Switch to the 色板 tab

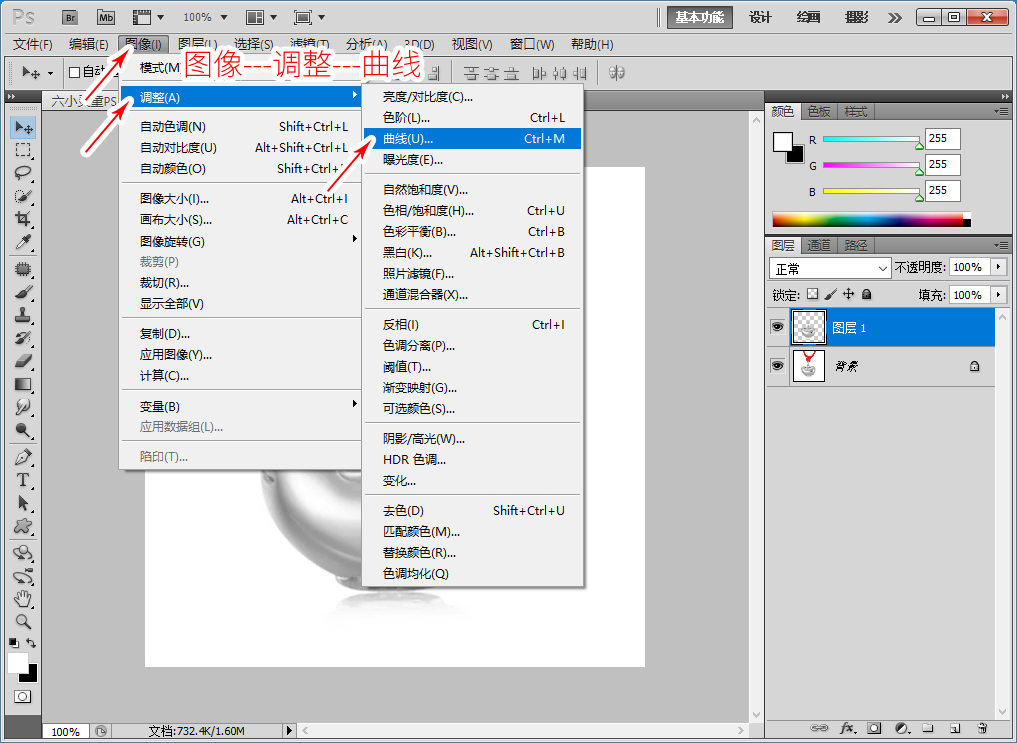click(x=819, y=112)
